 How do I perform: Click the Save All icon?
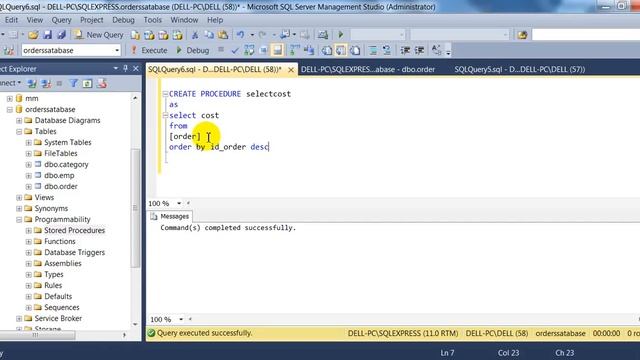[x=61, y=35]
